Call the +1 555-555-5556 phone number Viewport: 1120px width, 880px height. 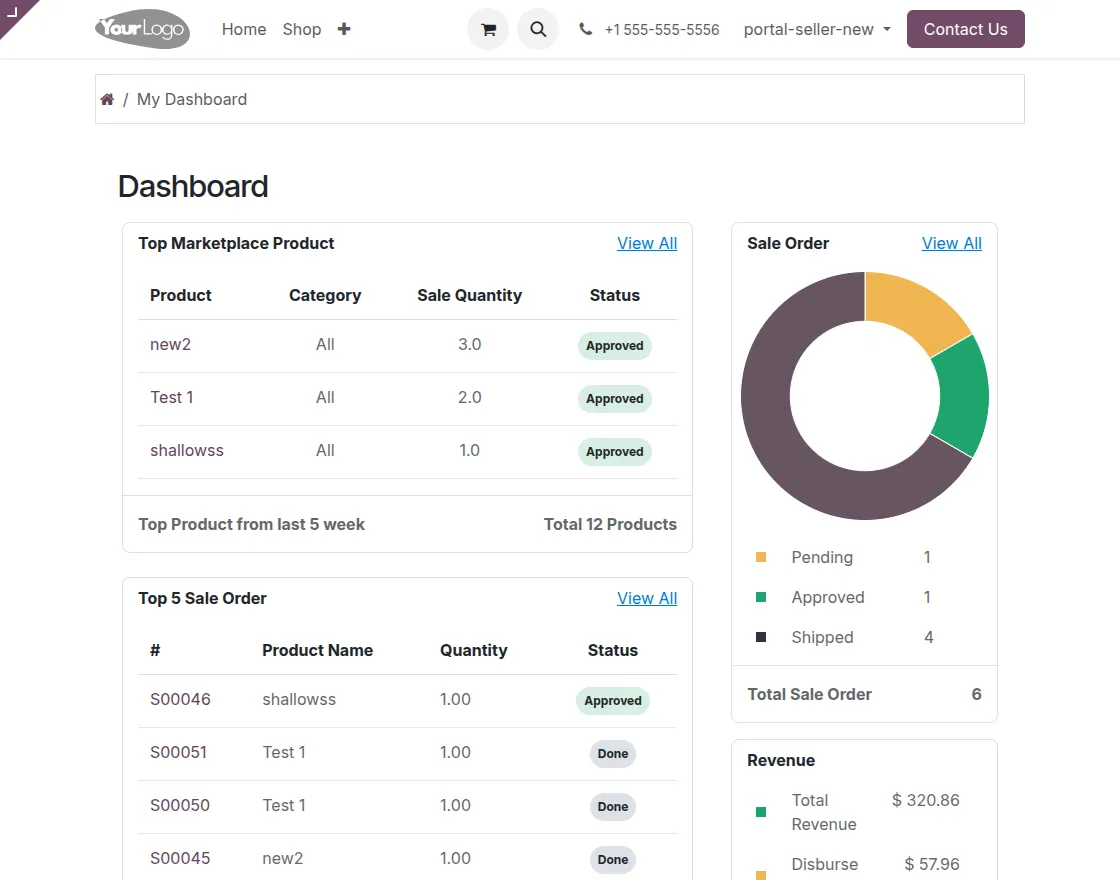click(660, 29)
